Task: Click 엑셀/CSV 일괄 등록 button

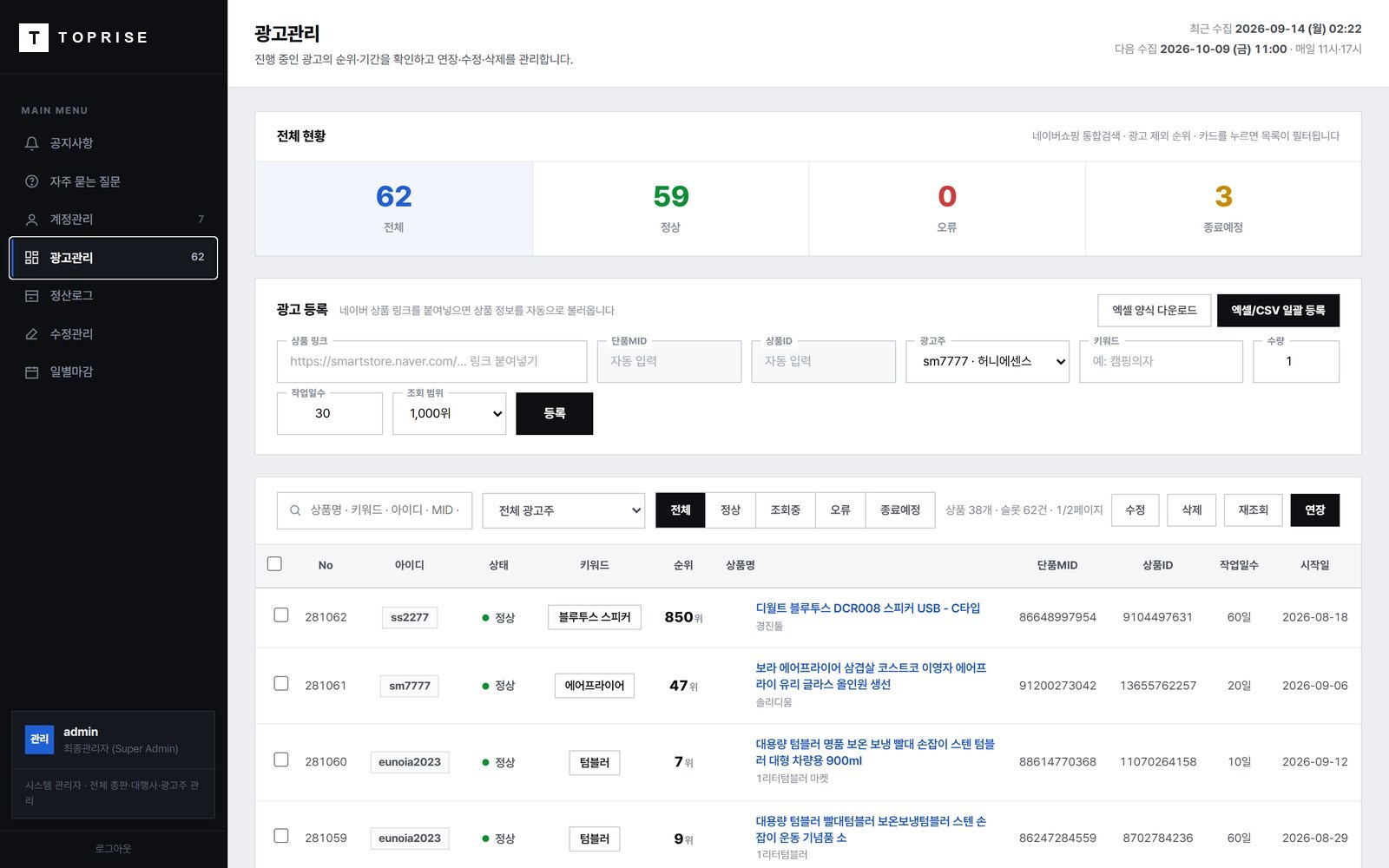Action: 1278,311
